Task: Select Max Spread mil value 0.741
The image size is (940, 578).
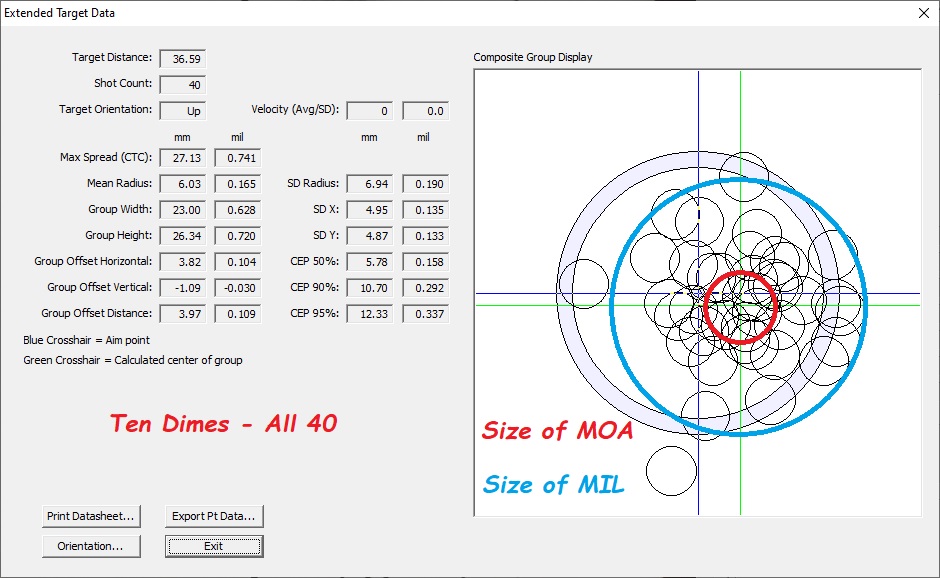Action: tap(238, 158)
